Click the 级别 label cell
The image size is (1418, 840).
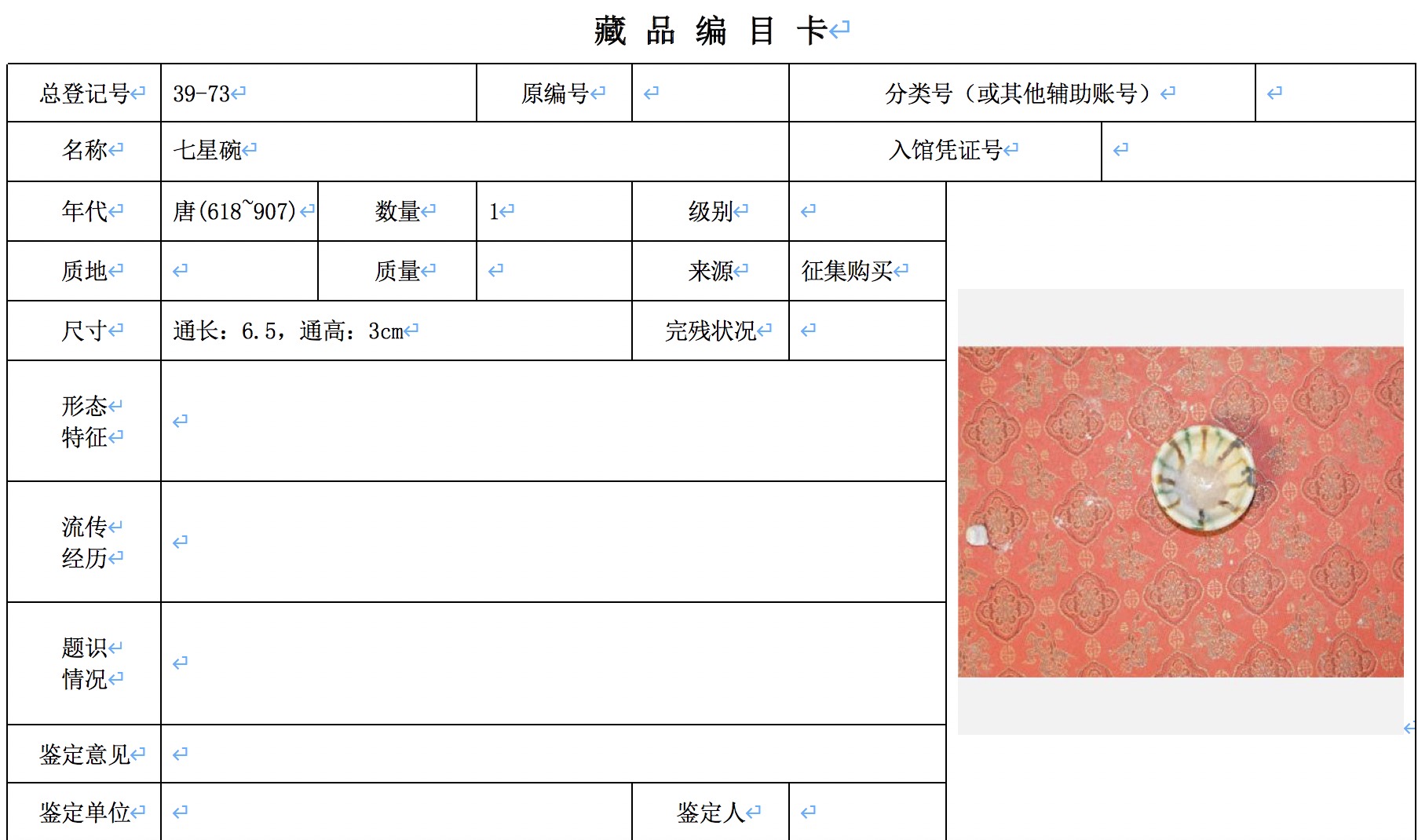[x=711, y=211]
